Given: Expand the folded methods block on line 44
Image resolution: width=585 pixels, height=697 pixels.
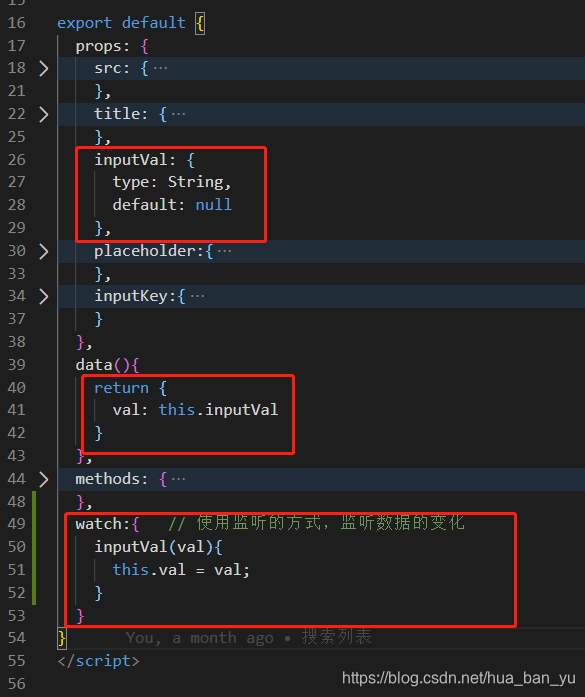Looking at the screenshot, I should click(44, 479).
